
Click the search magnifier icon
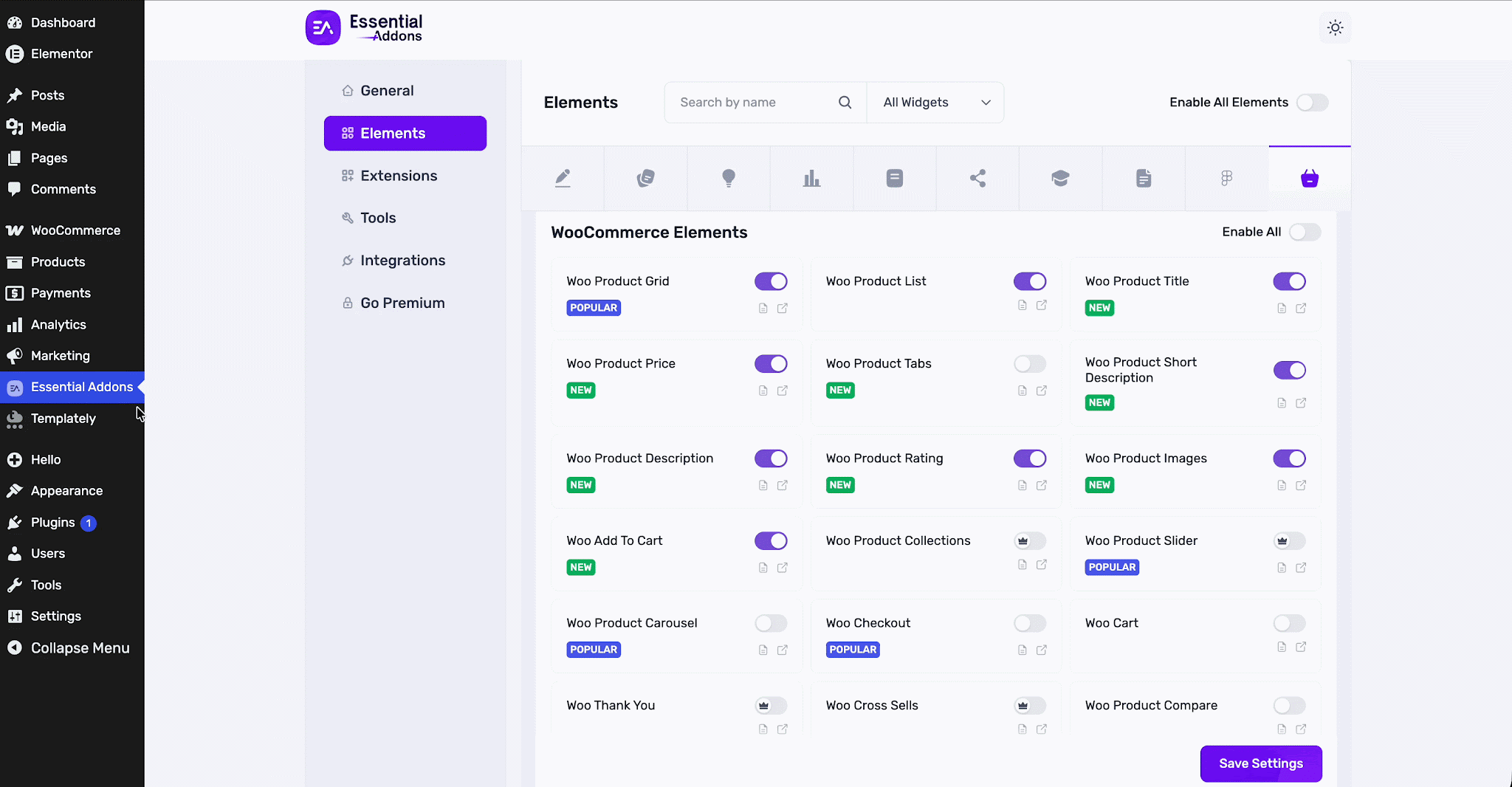(x=845, y=103)
